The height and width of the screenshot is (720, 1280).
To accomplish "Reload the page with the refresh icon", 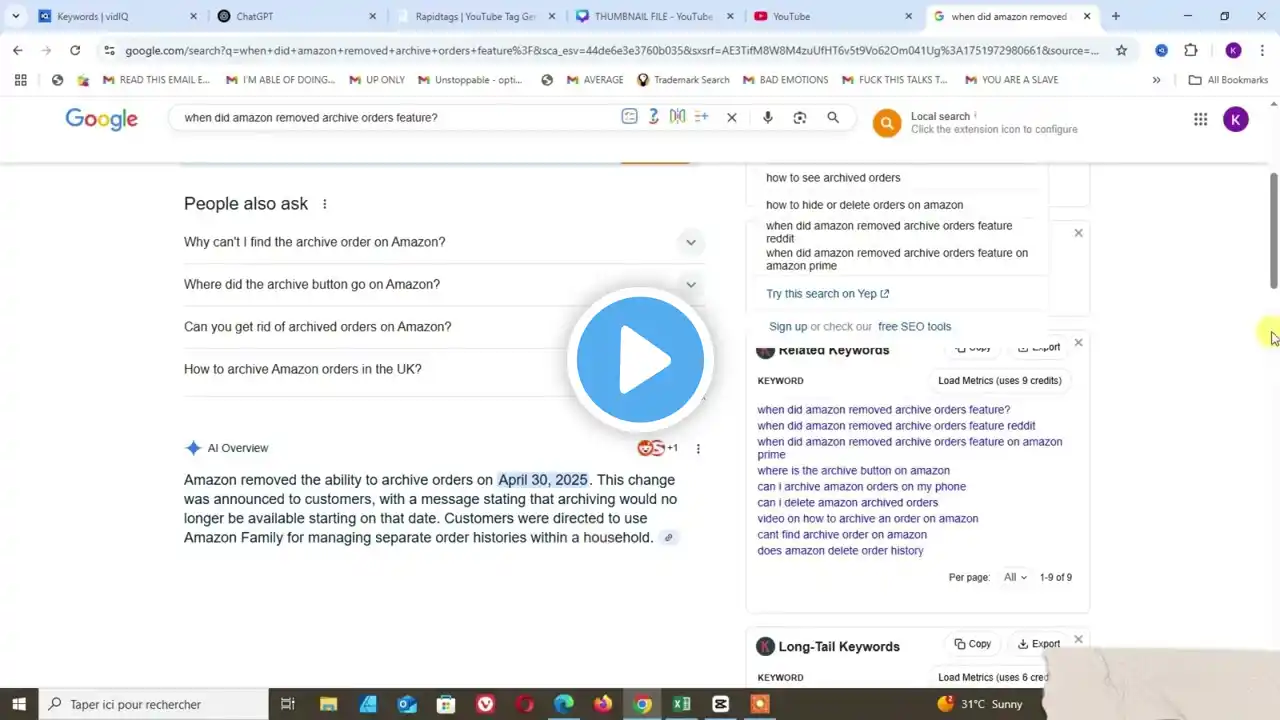I will pos(75,50).
